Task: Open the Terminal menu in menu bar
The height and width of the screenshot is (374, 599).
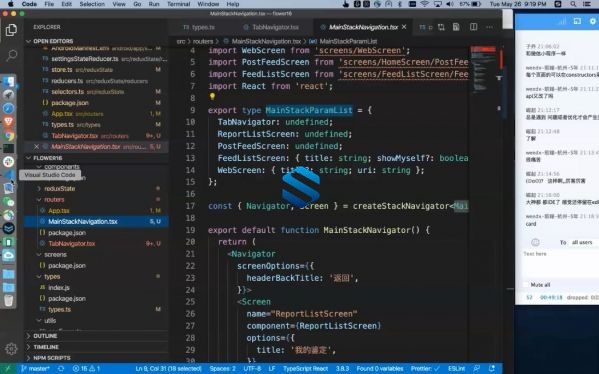Action: pyautogui.click(x=178, y=4)
